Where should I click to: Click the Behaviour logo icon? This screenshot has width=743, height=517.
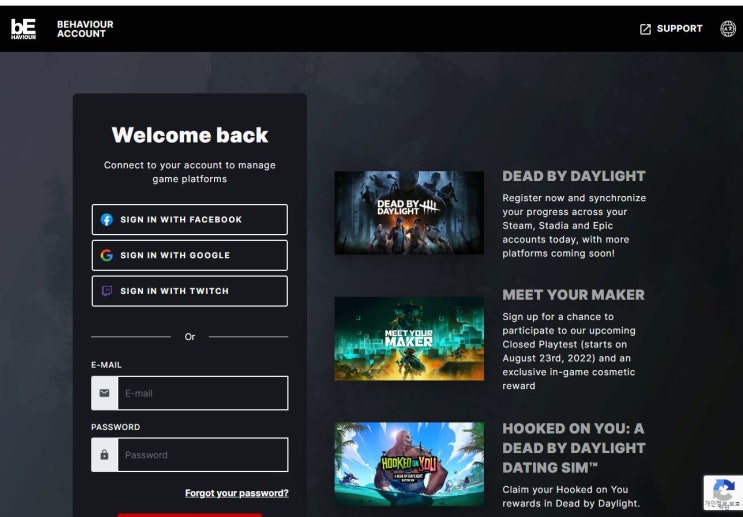(x=23, y=29)
